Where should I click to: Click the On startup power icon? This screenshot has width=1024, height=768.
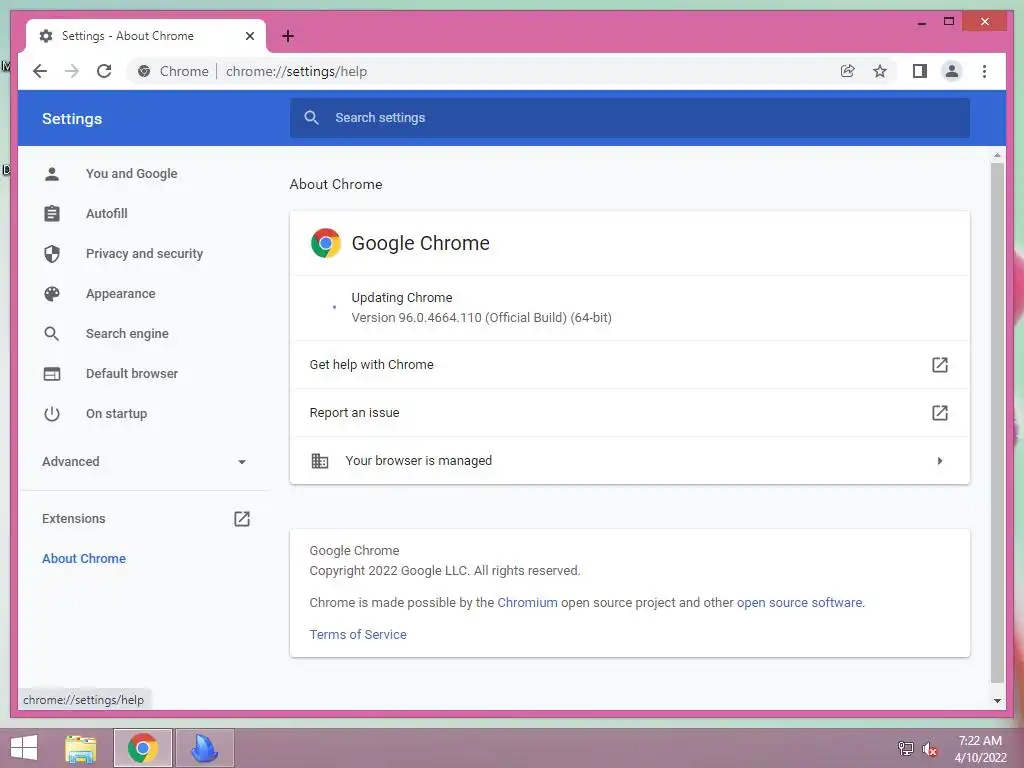(52, 413)
